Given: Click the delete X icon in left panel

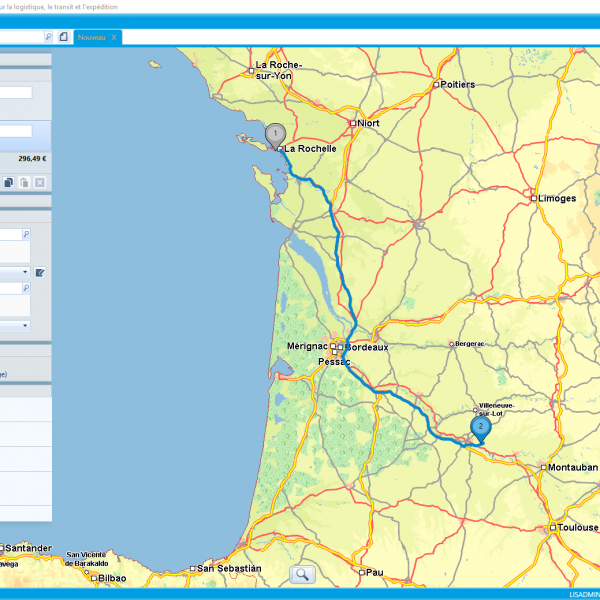Looking at the screenshot, I should point(40,182).
